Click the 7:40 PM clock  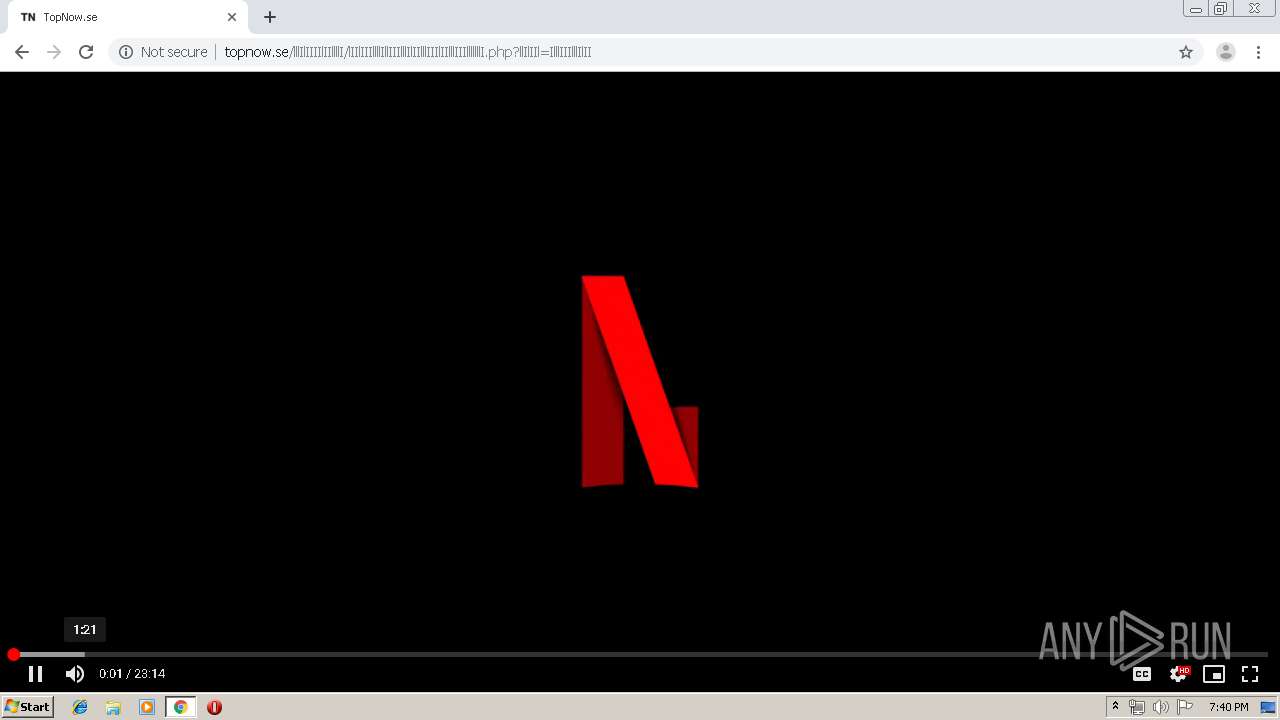pos(1228,707)
